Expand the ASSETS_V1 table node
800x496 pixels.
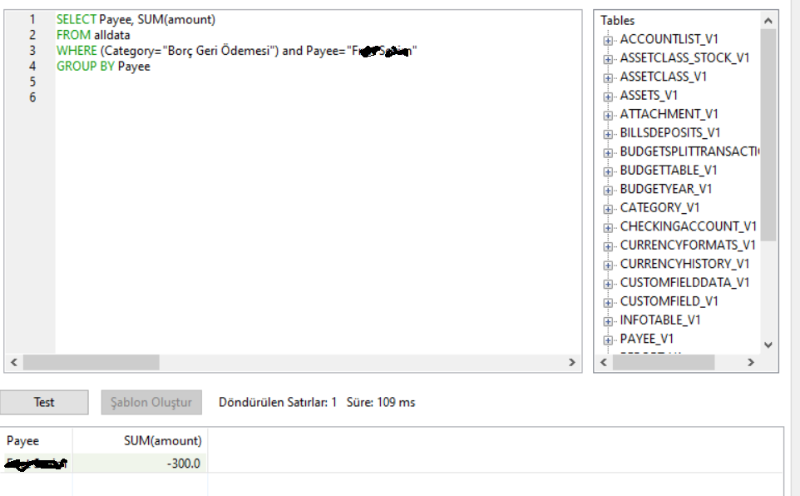[x=608, y=96]
